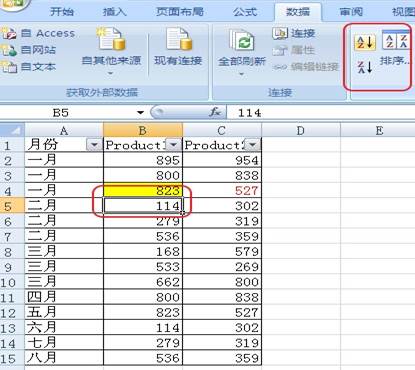The height and width of the screenshot is (370, 415).
Task: Click cell B3 containing 800
Action: pyautogui.click(x=143, y=175)
